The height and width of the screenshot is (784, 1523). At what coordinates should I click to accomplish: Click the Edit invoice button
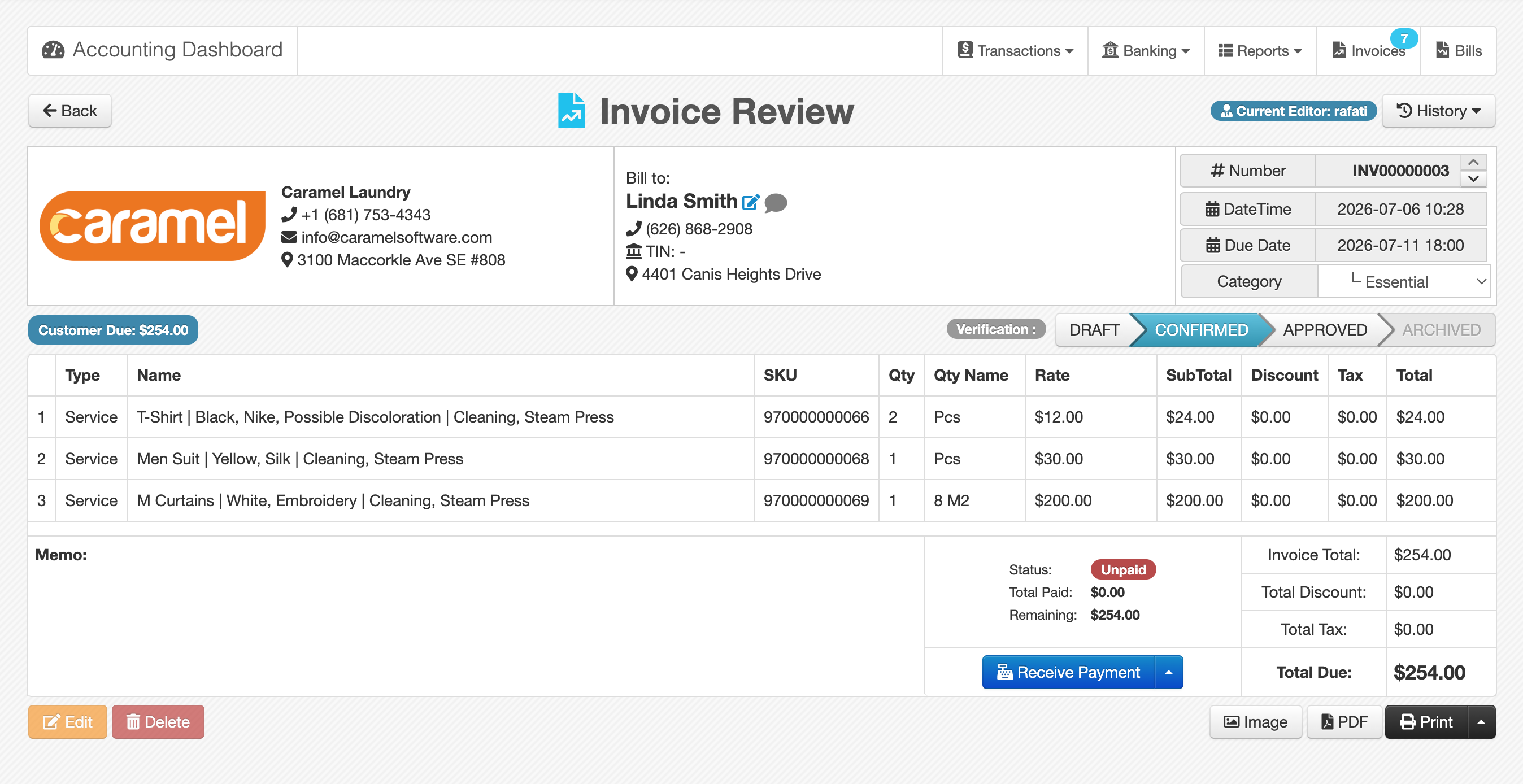tap(67, 722)
